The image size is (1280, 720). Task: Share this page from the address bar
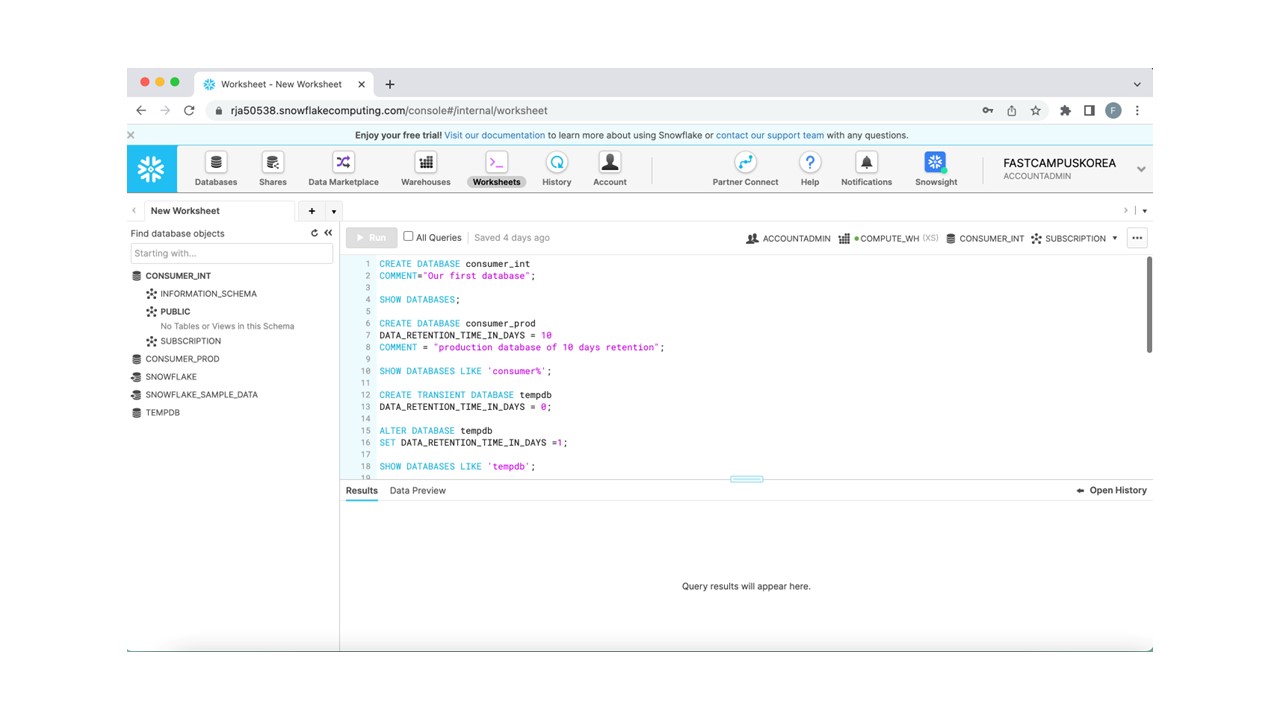click(1012, 111)
